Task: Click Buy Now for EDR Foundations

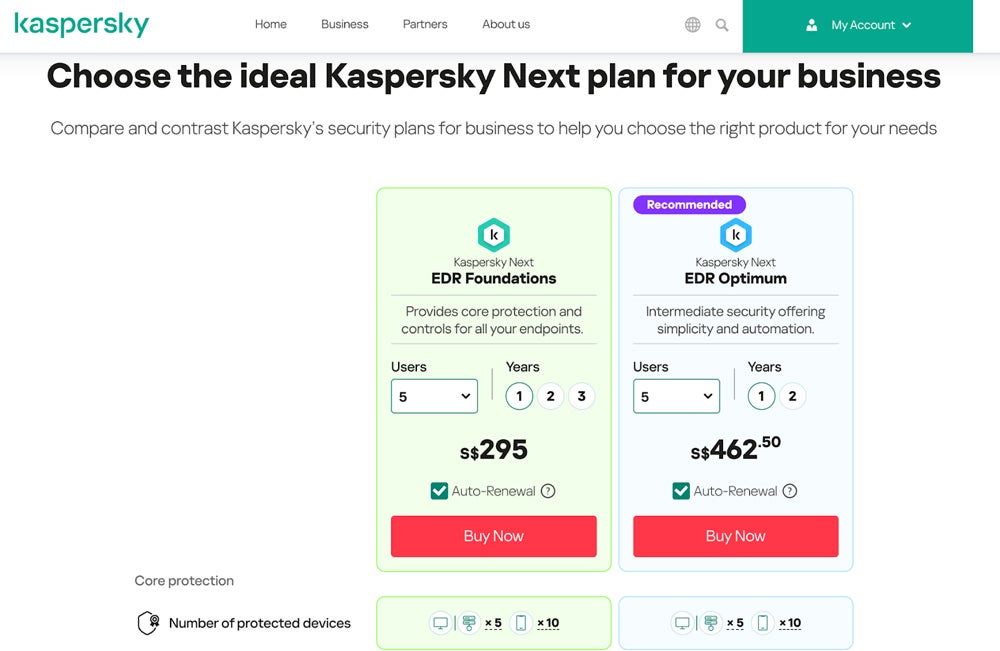Action: click(x=493, y=536)
